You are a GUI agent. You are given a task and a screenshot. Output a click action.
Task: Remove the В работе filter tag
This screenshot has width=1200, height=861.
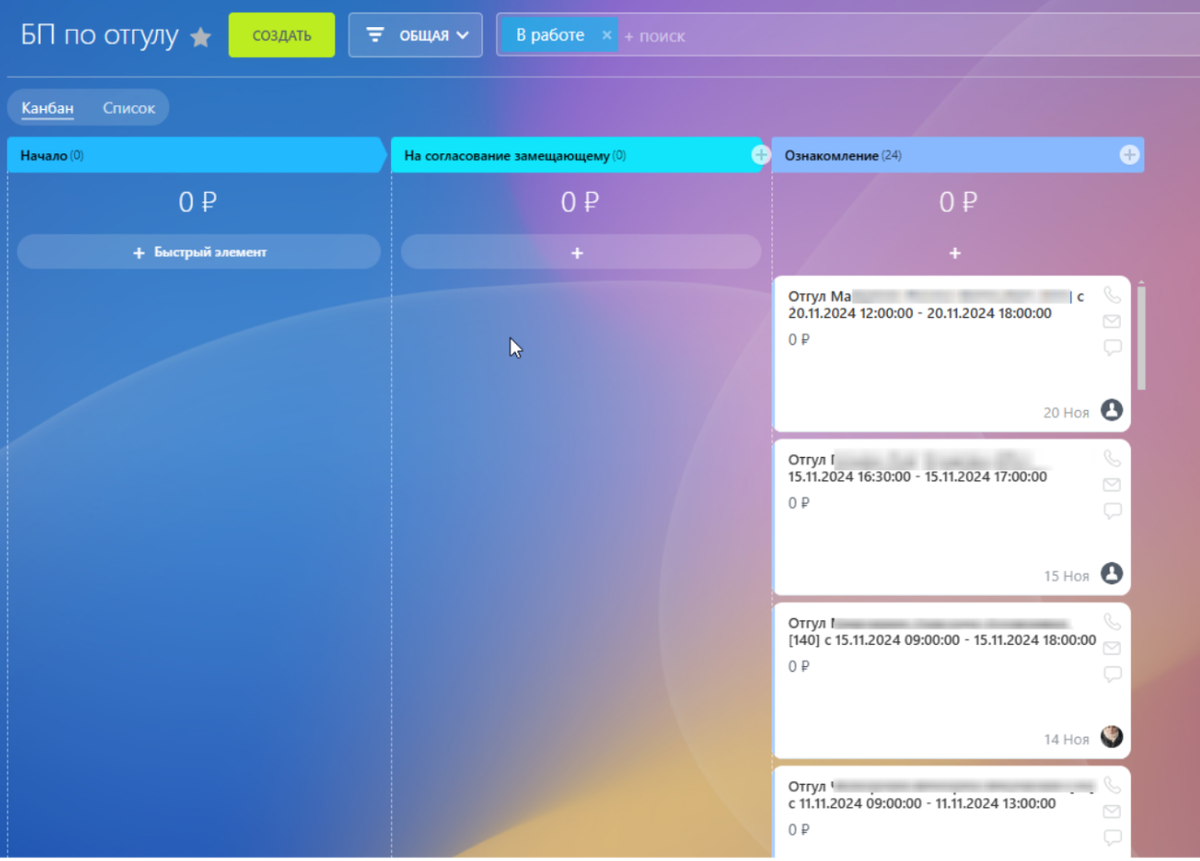(606, 35)
